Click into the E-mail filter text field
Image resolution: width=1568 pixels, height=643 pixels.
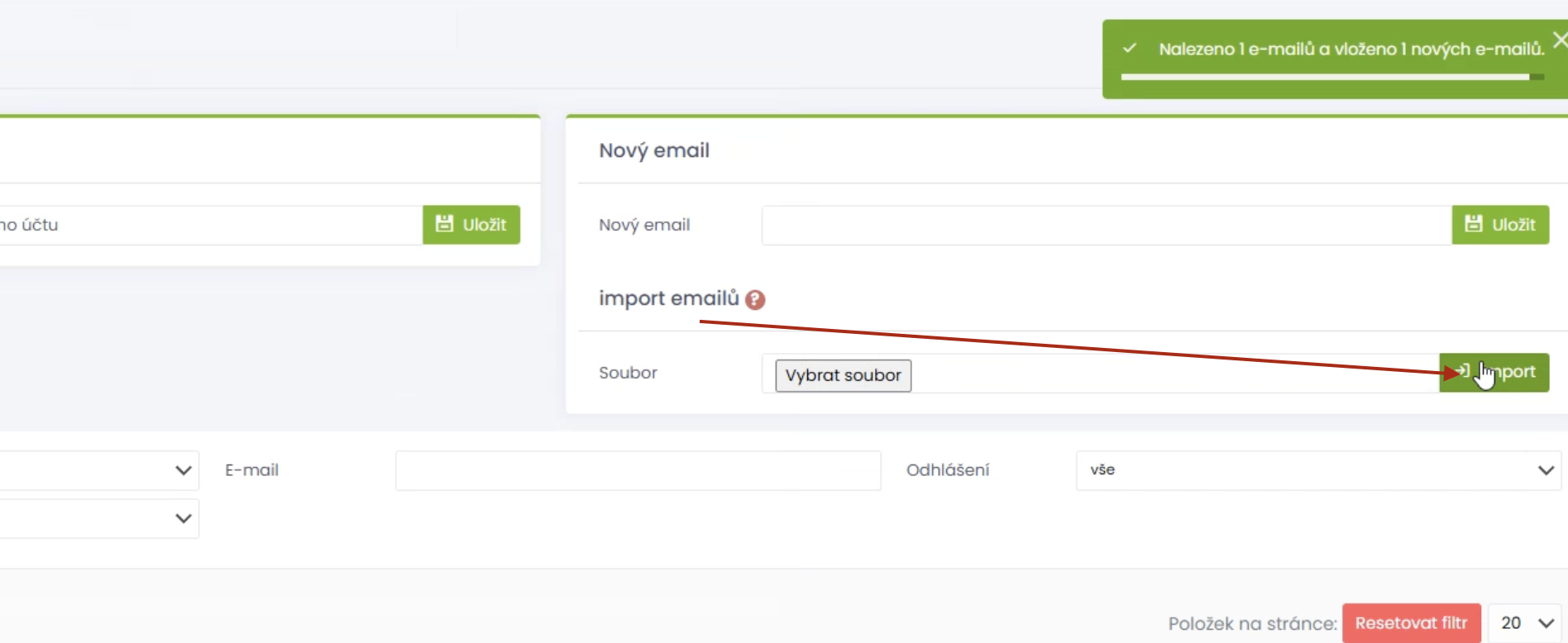pyautogui.click(x=638, y=470)
